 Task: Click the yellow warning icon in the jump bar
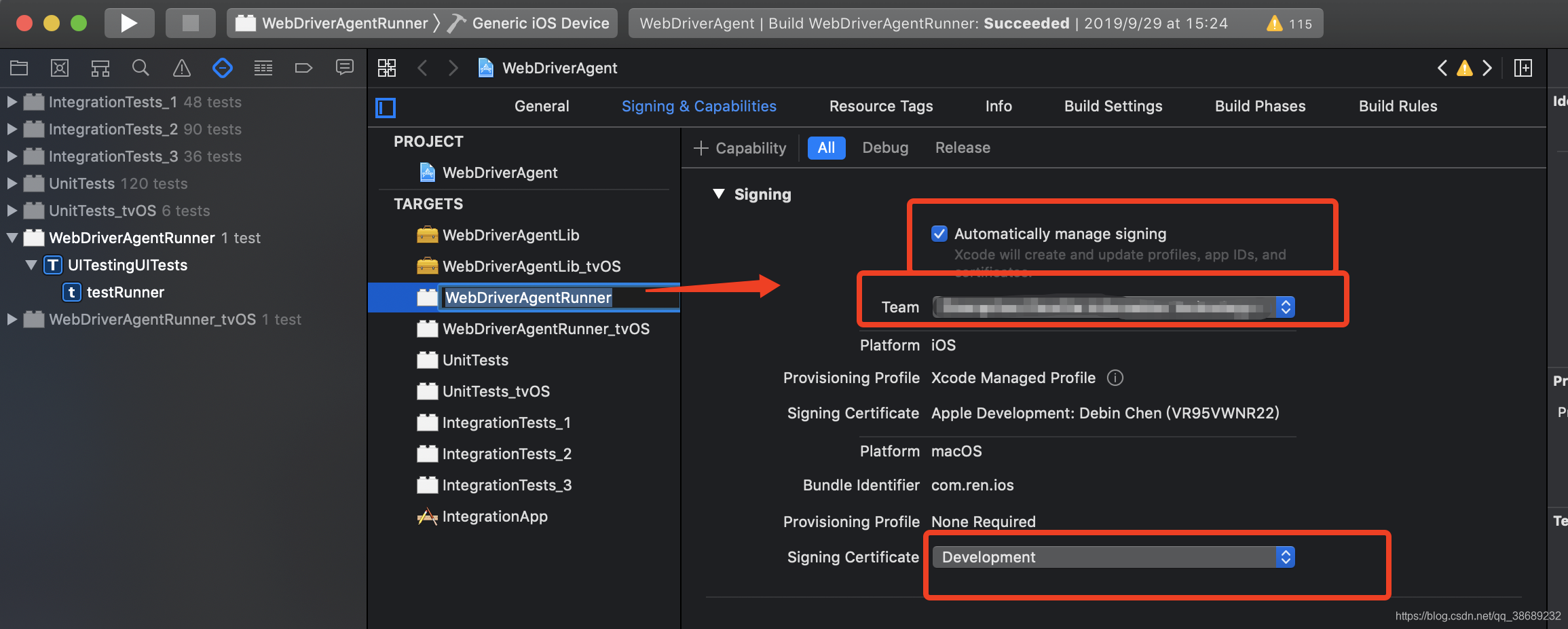tap(1465, 68)
